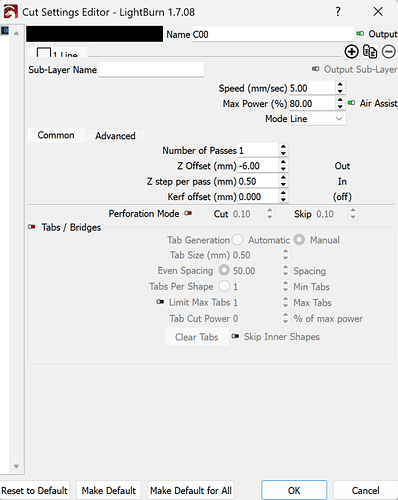Click the LightBurn logo in title bar
The image size is (398, 500).
[10, 12]
